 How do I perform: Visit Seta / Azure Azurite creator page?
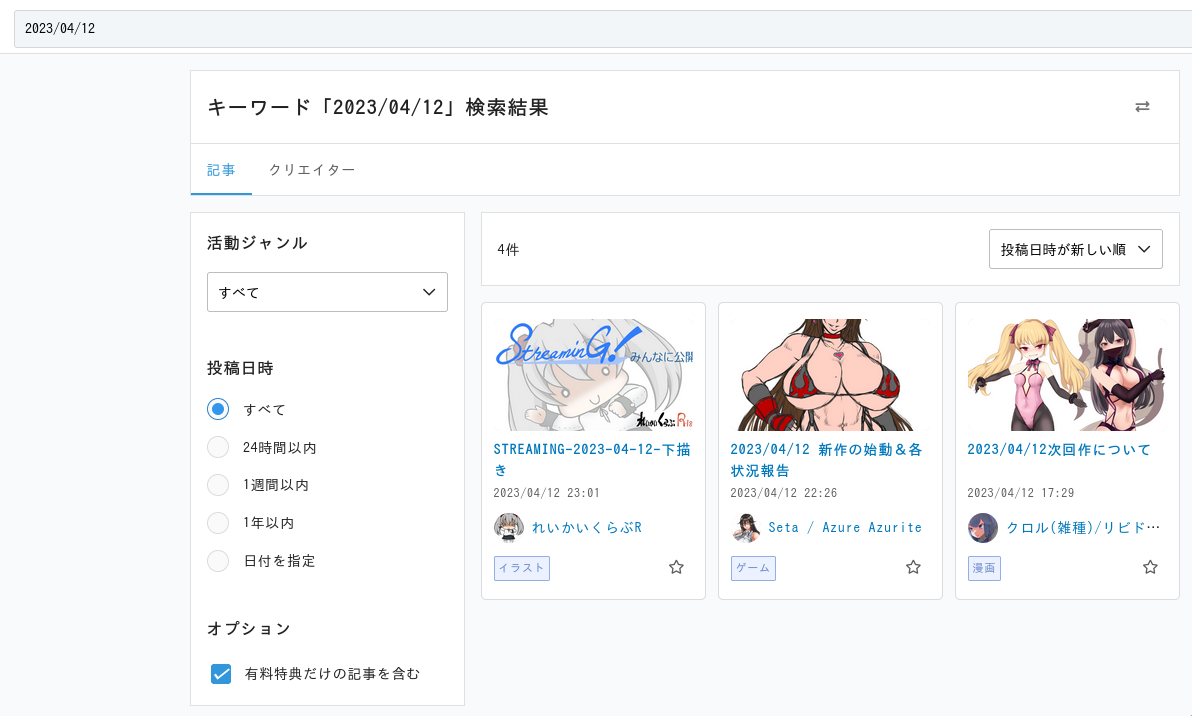[x=845, y=527]
